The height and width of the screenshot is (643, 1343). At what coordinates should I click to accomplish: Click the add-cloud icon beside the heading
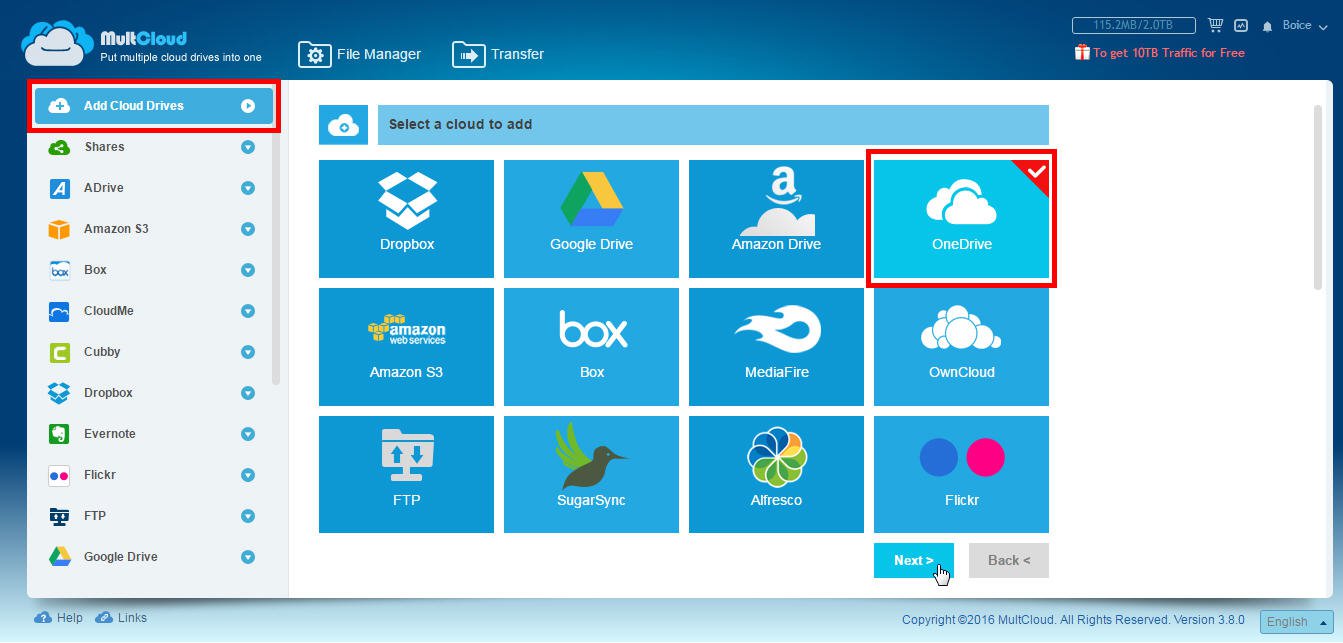(343, 125)
